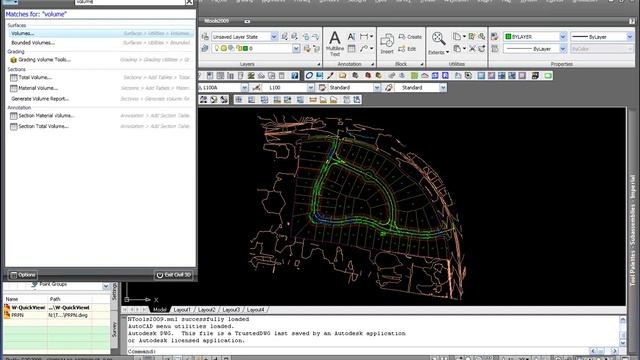The height and width of the screenshot is (360, 640).
Task: Clear the search with the X button
Action: pos(189,2)
